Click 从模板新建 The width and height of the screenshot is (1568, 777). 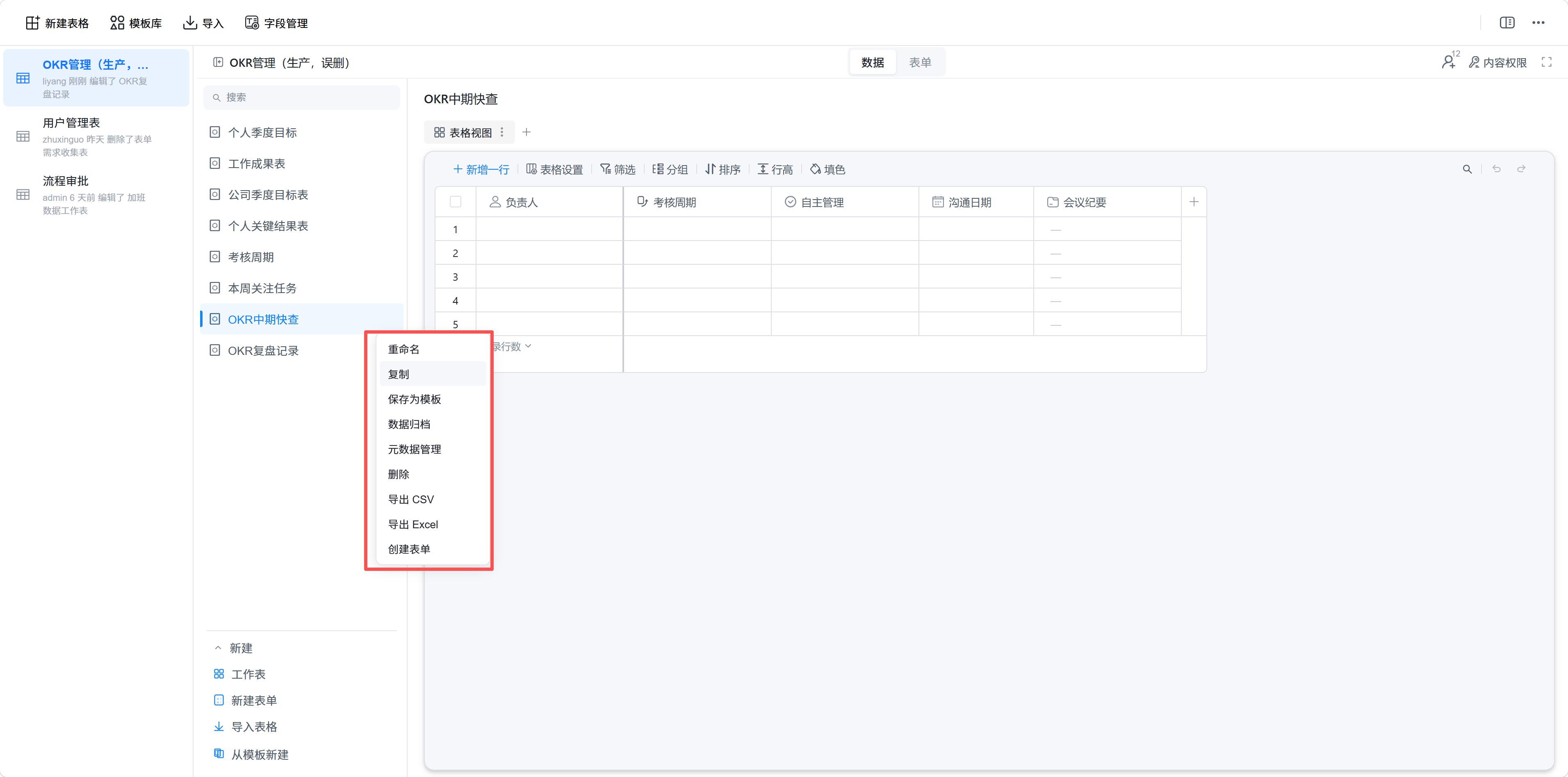(x=251, y=754)
